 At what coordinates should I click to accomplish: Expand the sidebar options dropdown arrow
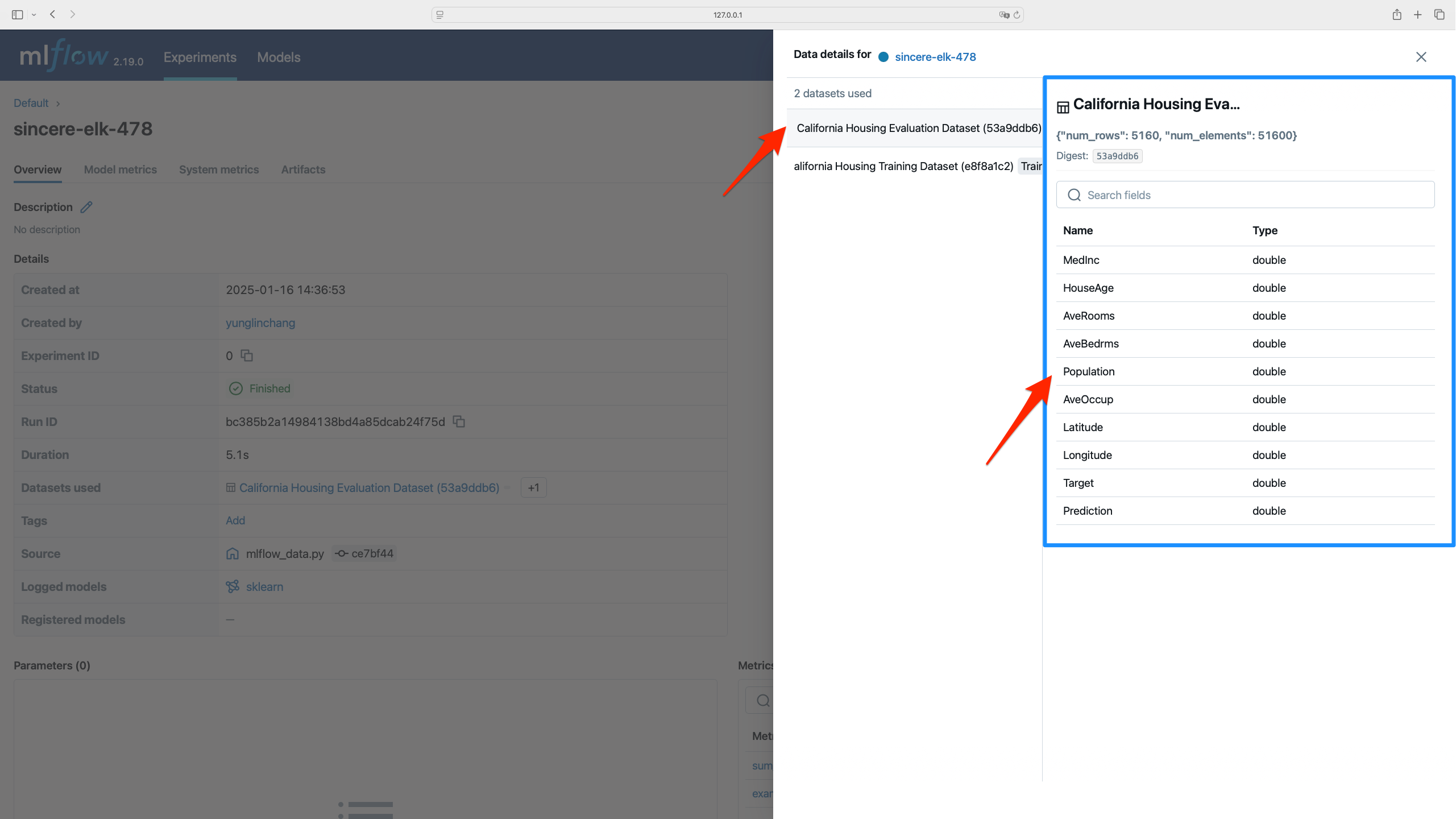click(34, 15)
